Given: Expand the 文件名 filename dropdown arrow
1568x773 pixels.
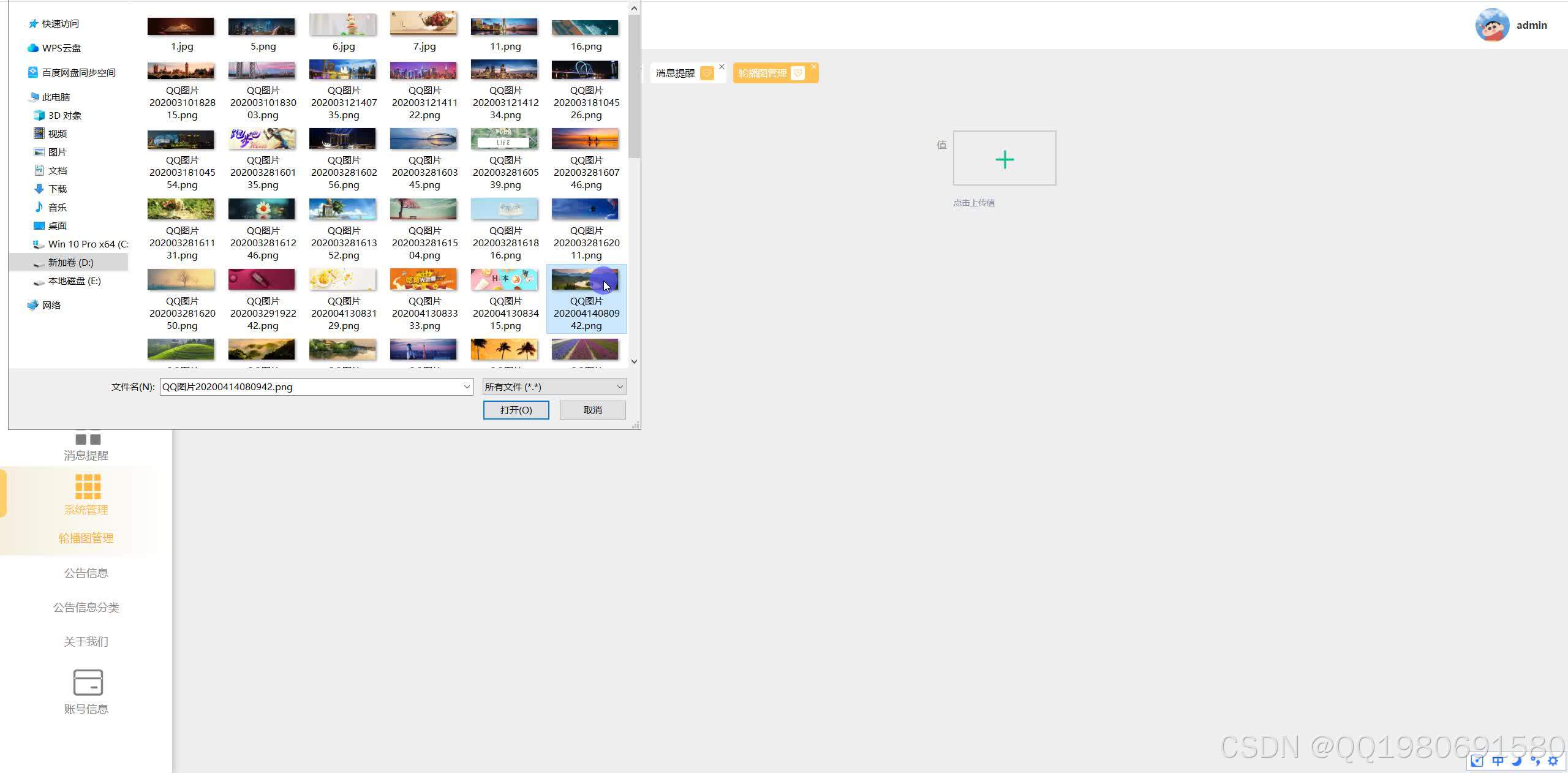Looking at the screenshot, I should click(x=467, y=386).
